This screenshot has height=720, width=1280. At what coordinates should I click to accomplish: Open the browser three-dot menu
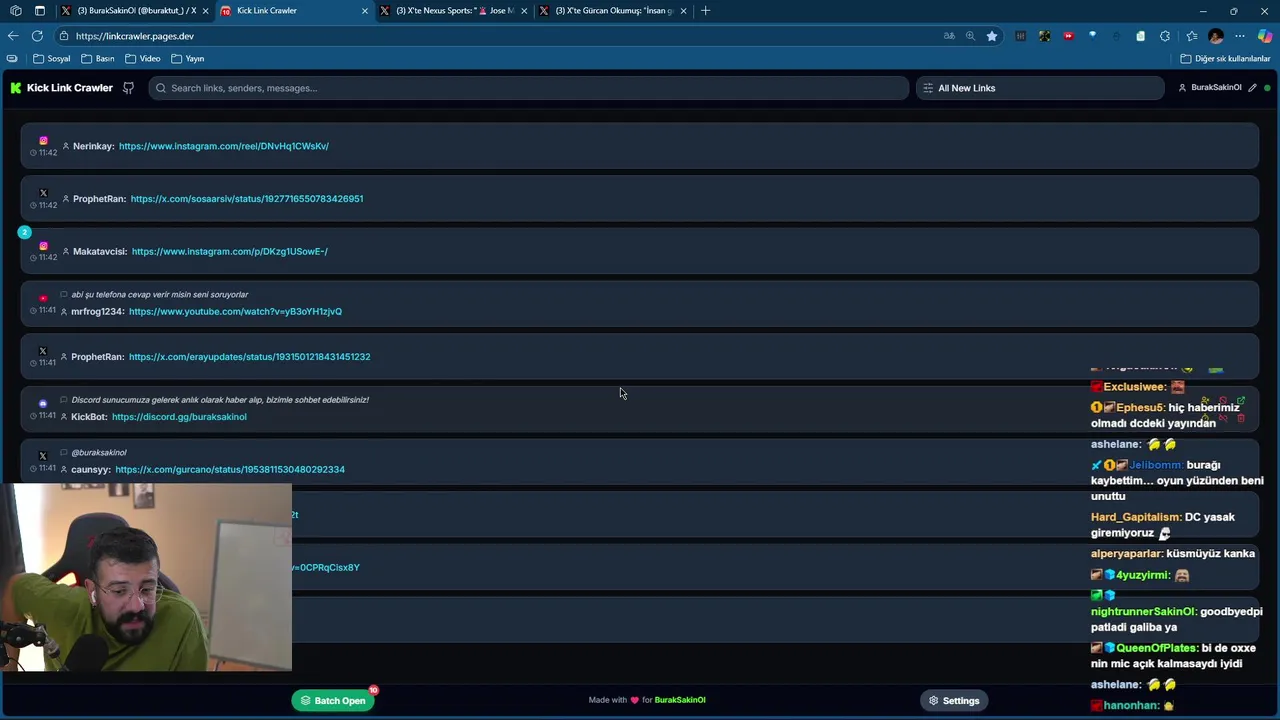(x=1240, y=36)
